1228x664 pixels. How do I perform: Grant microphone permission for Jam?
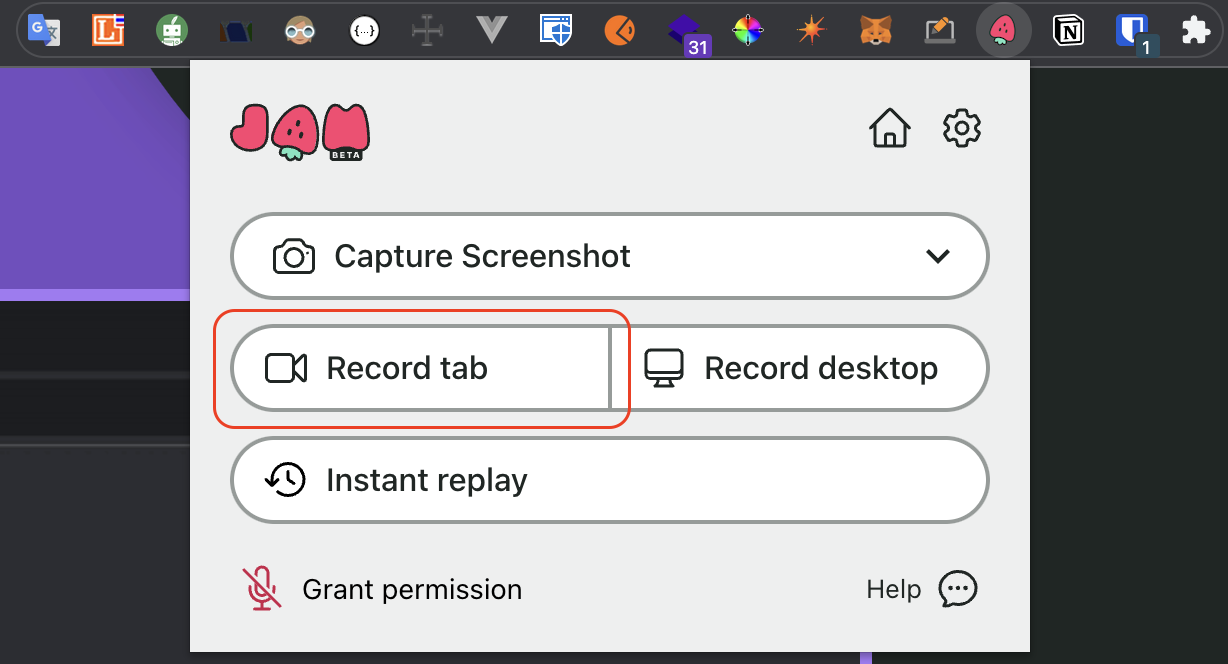(385, 589)
